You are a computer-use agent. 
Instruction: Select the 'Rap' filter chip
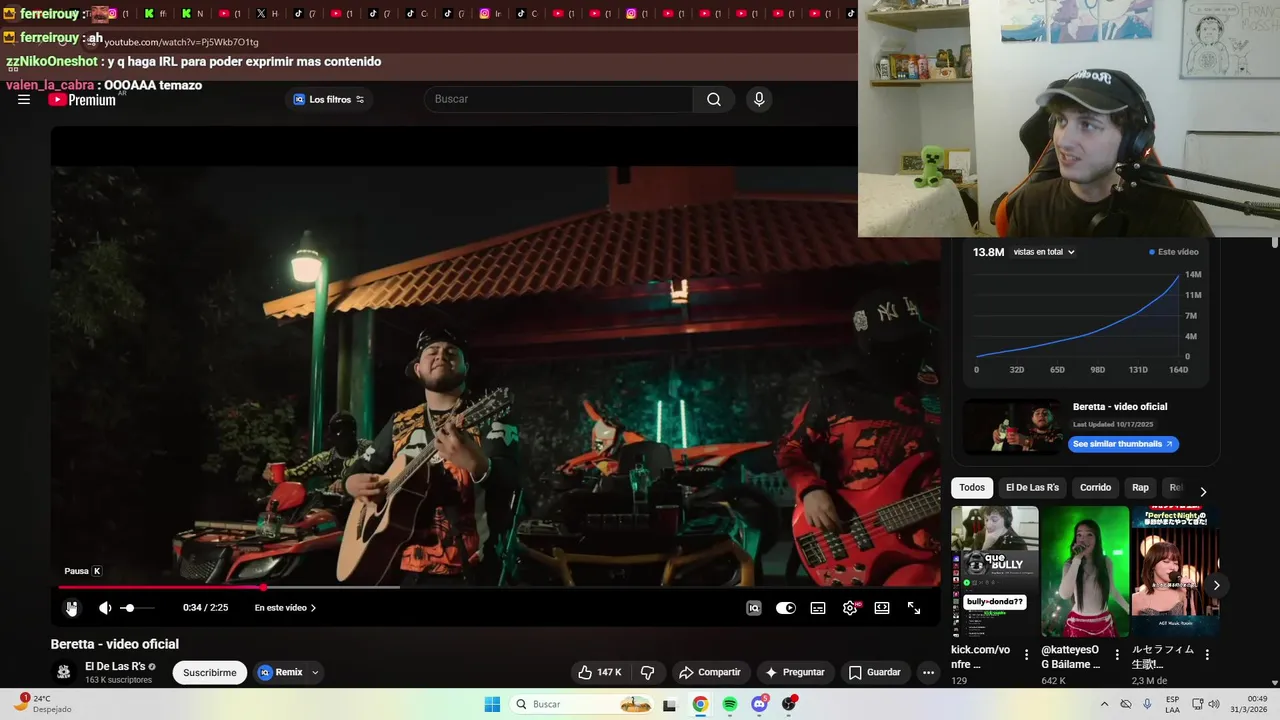point(1140,487)
